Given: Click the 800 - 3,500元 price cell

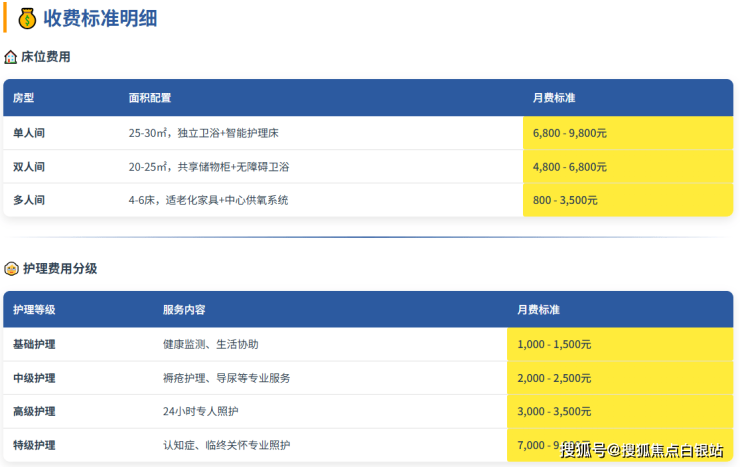Looking at the screenshot, I should (565, 200).
